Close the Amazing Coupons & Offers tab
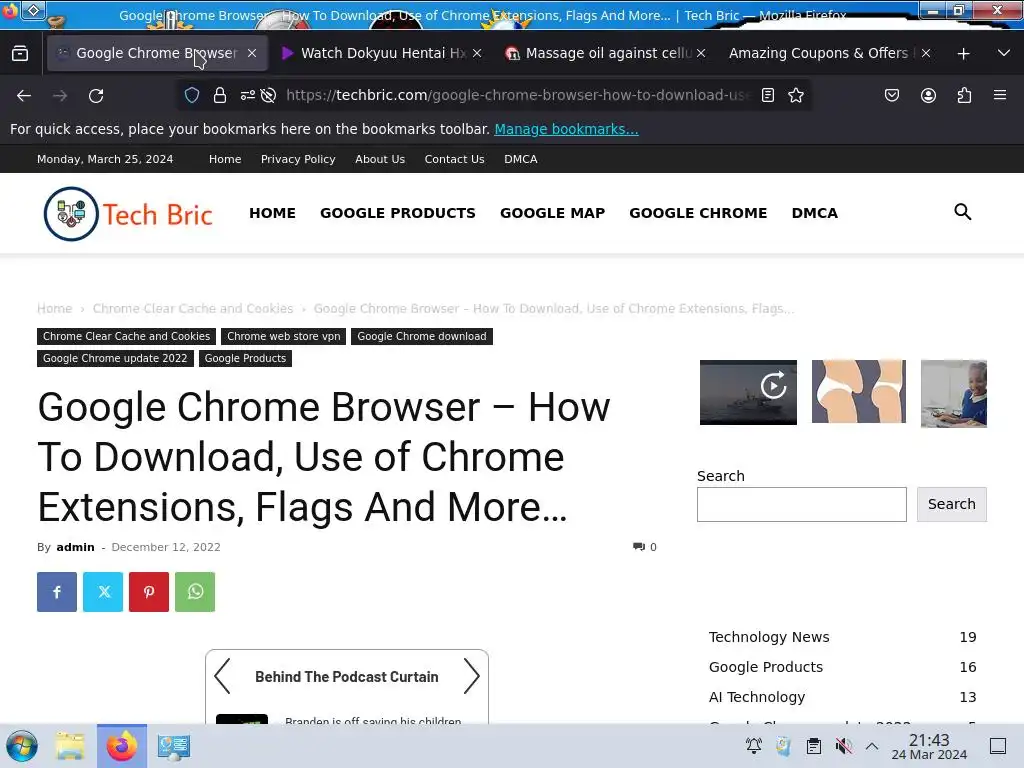This screenshot has height=768, width=1024. 925,53
